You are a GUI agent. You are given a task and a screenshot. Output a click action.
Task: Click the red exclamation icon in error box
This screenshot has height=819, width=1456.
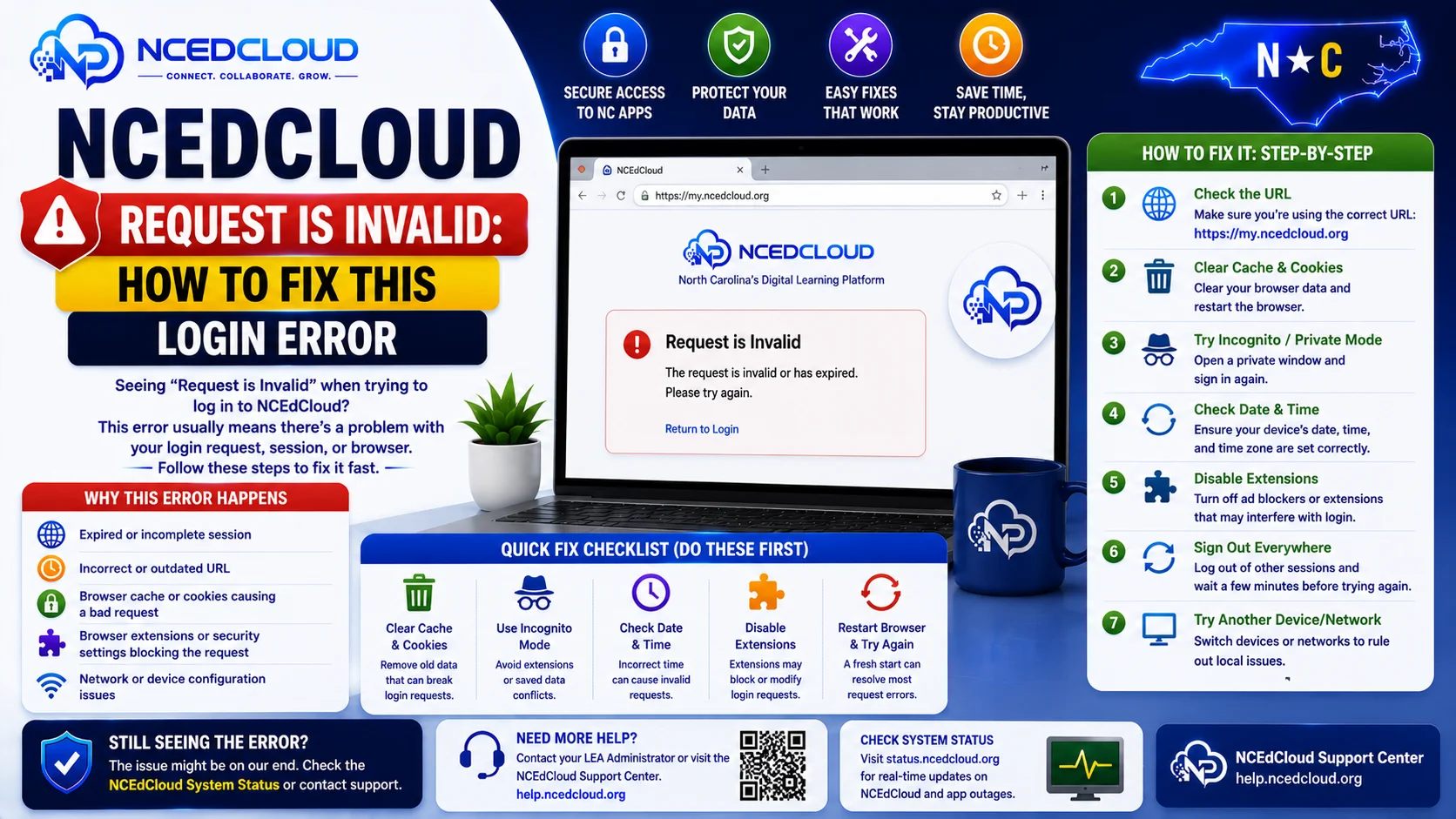click(x=637, y=344)
